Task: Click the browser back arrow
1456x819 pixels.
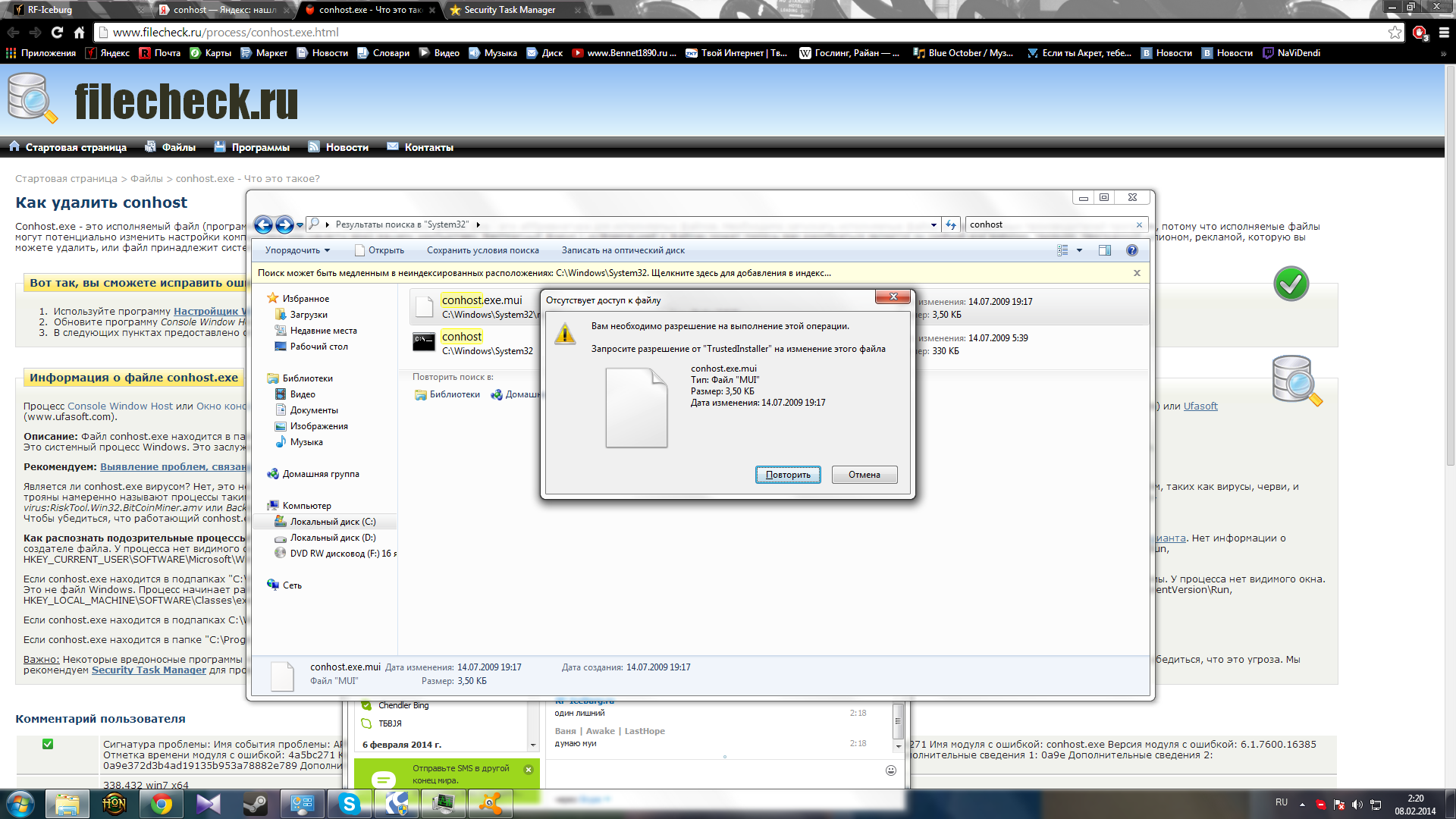Action: tap(13, 32)
